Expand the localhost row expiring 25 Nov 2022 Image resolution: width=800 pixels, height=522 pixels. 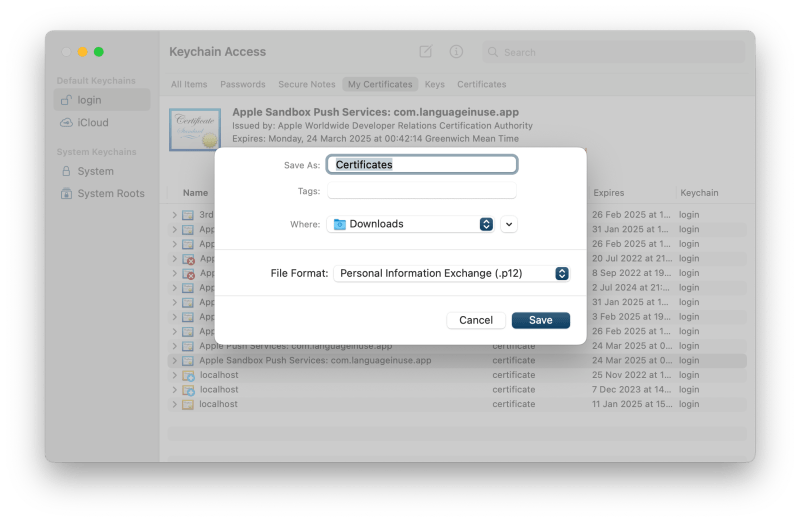coord(174,375)
